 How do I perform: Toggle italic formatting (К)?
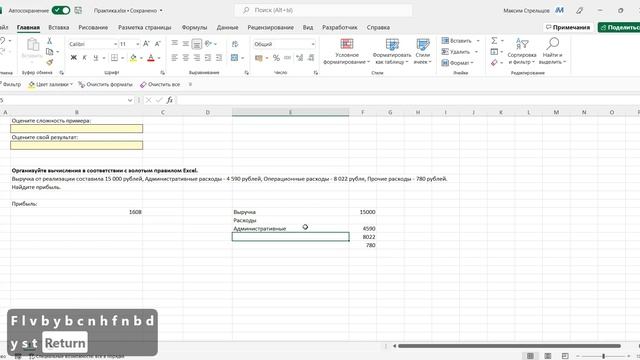pyautogui.click(x=84, y=58)
